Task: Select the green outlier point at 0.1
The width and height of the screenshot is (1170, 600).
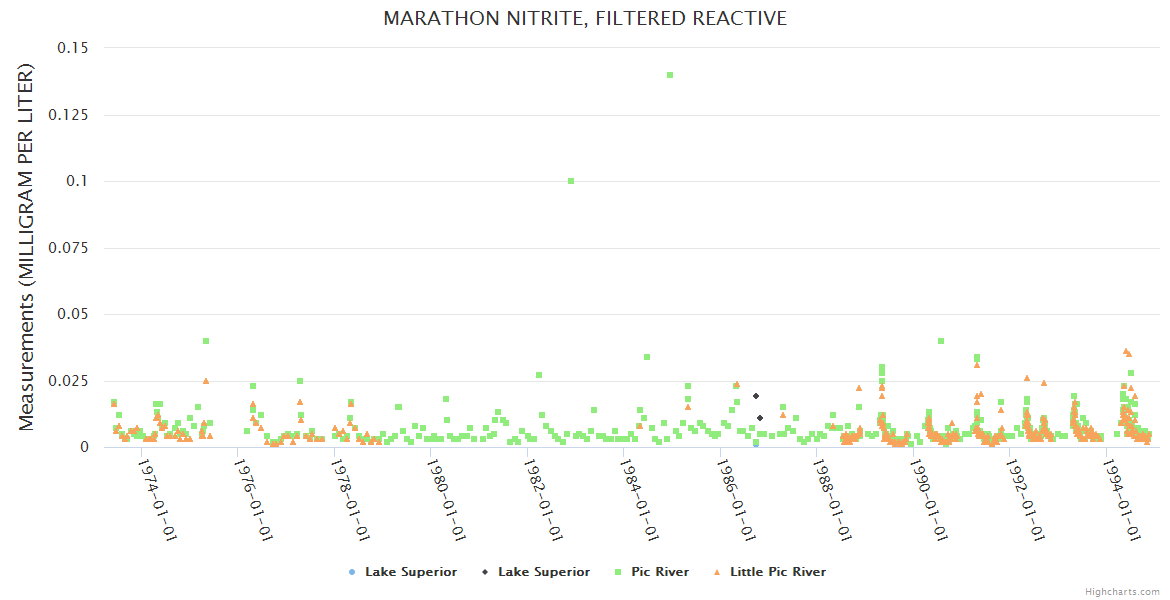Action: point(571,181)
